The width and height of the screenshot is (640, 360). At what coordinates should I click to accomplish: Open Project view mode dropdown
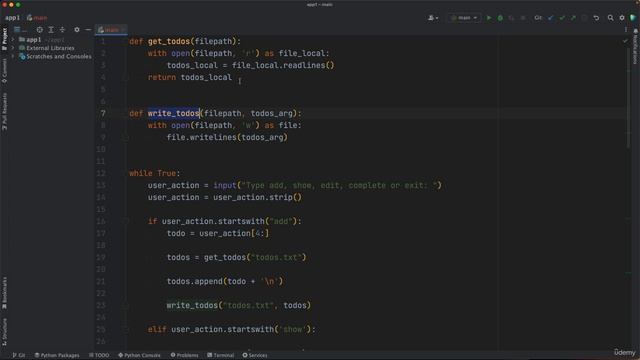pos(20,30)
